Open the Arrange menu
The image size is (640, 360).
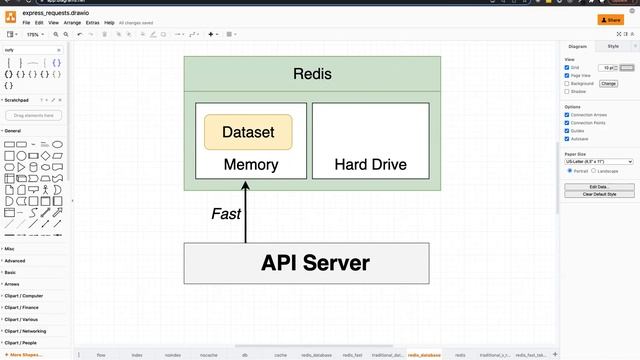72,23
